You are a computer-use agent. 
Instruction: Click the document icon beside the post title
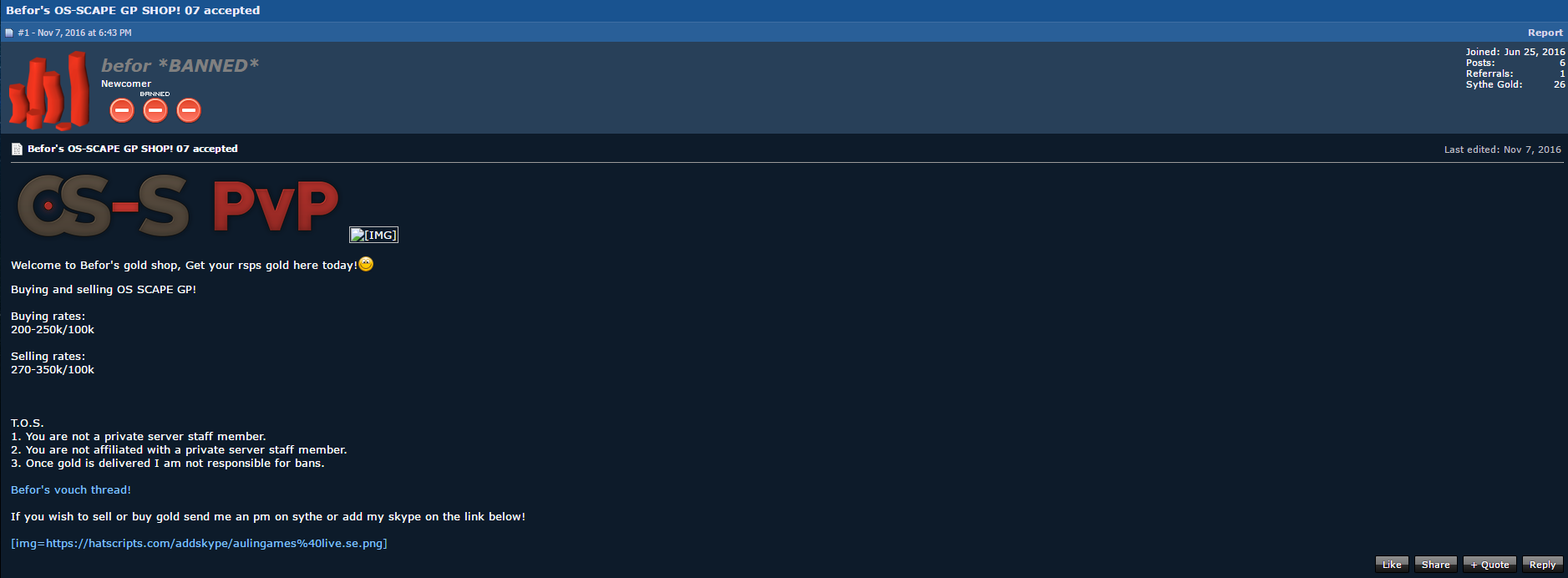(17, 149)
